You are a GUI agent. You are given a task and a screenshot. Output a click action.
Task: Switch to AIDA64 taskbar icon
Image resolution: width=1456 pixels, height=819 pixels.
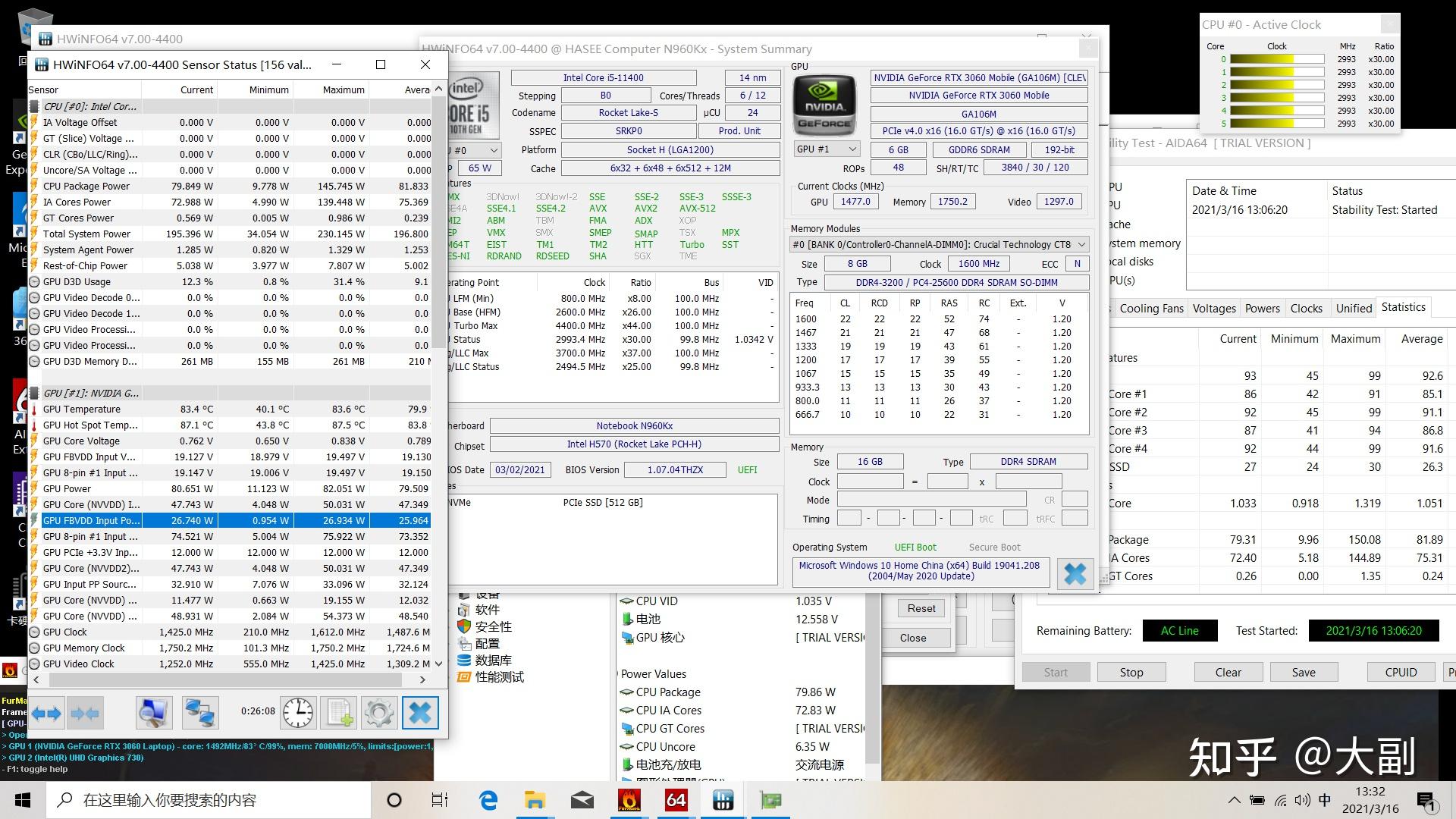click(676, 800)
